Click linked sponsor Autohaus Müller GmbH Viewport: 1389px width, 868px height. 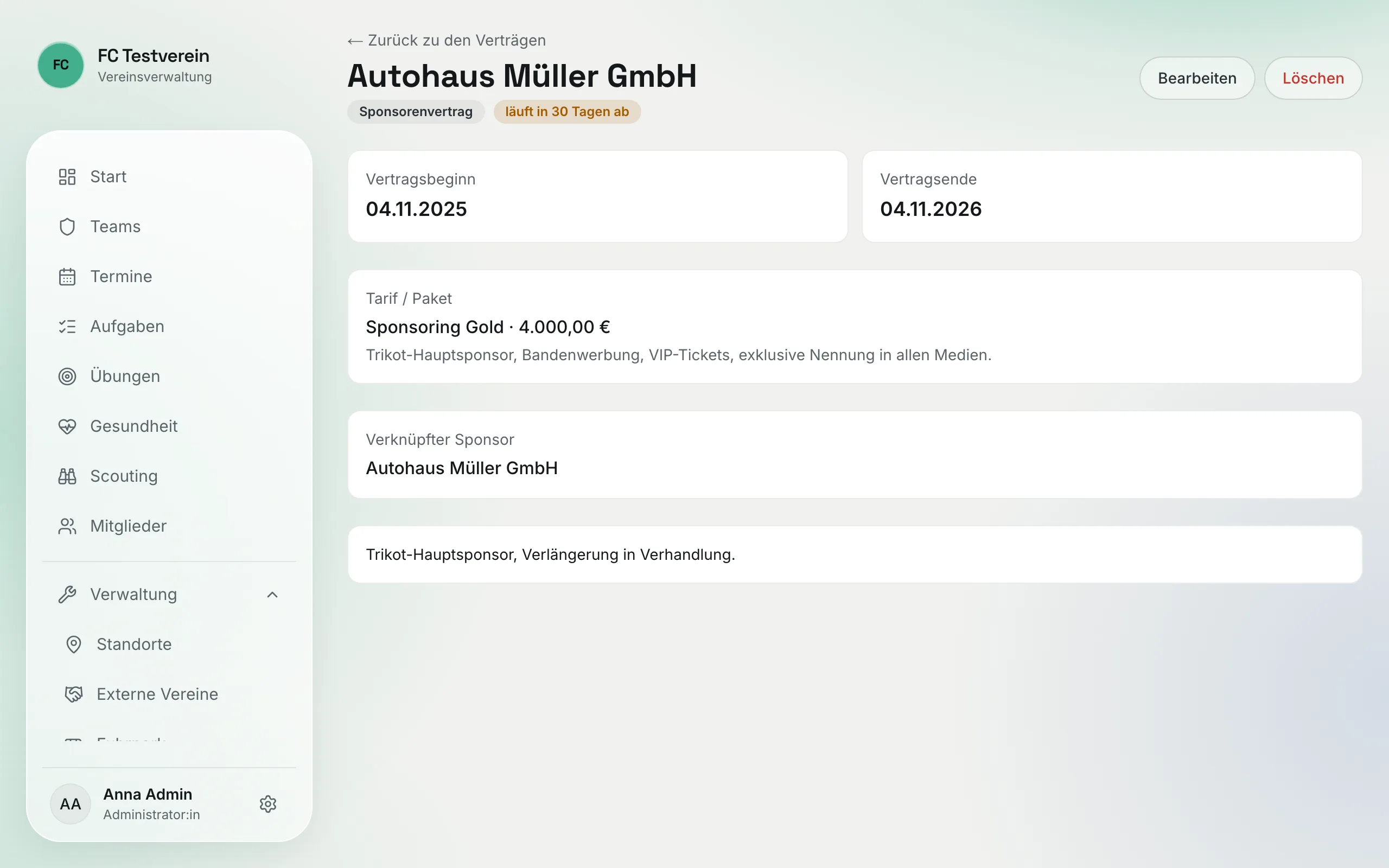point(462,468)
